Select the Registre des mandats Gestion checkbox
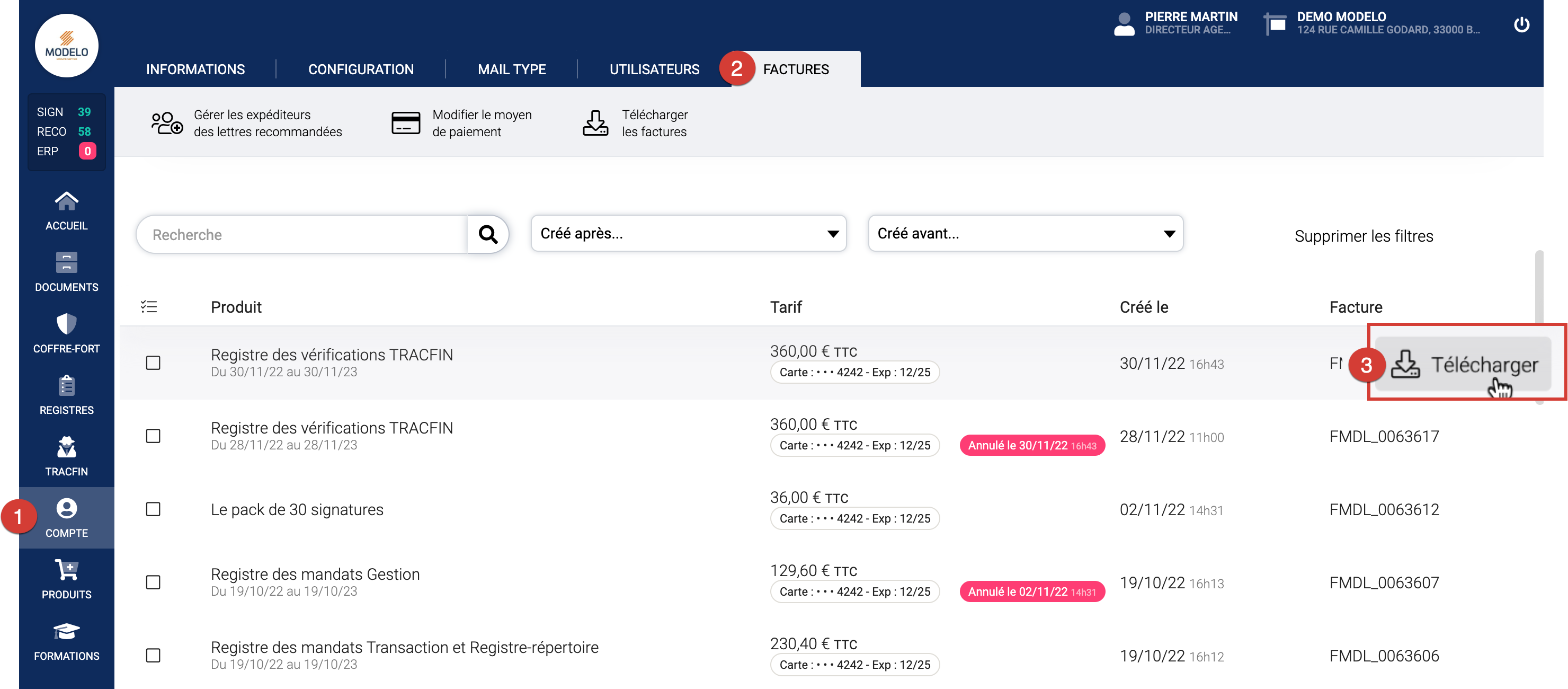1568x689 pixels. click(154, 582)
